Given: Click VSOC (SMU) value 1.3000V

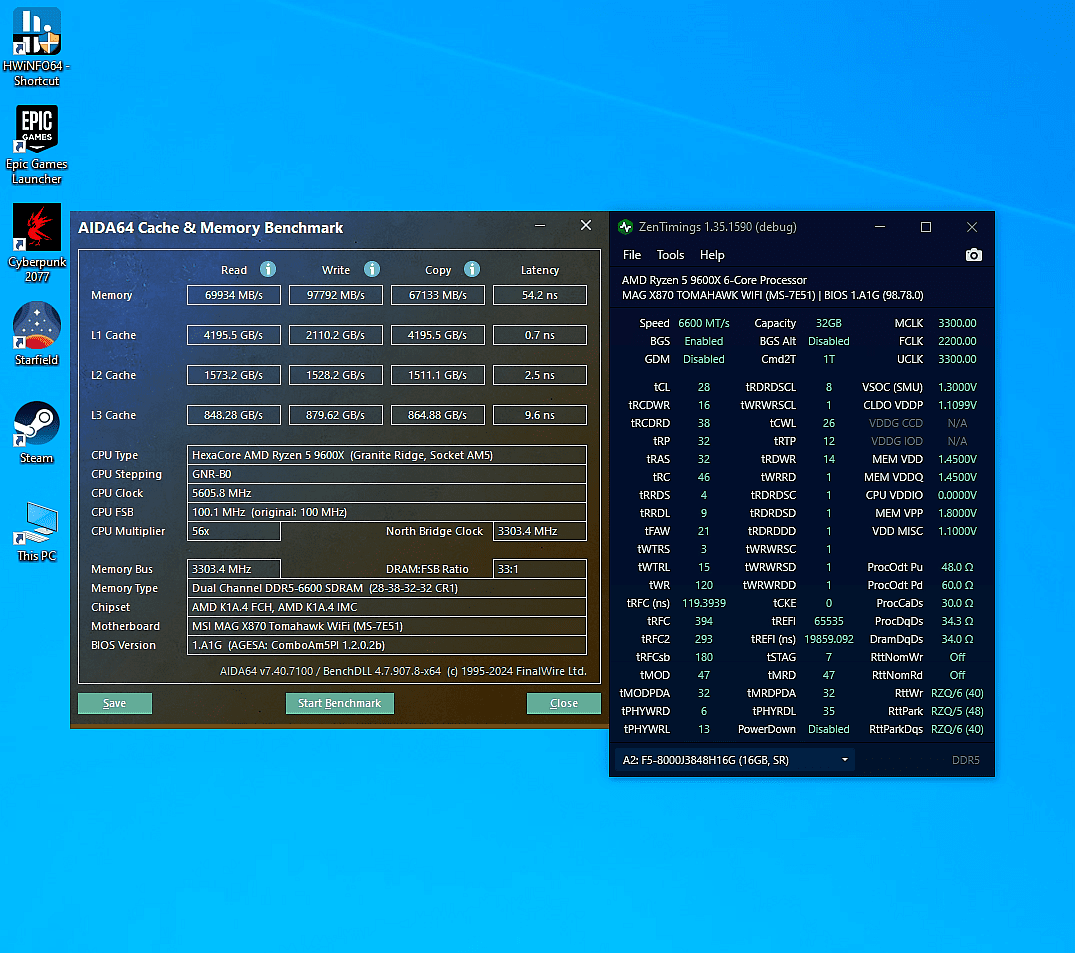Looking at the screenshot, I should coord(957,387).
